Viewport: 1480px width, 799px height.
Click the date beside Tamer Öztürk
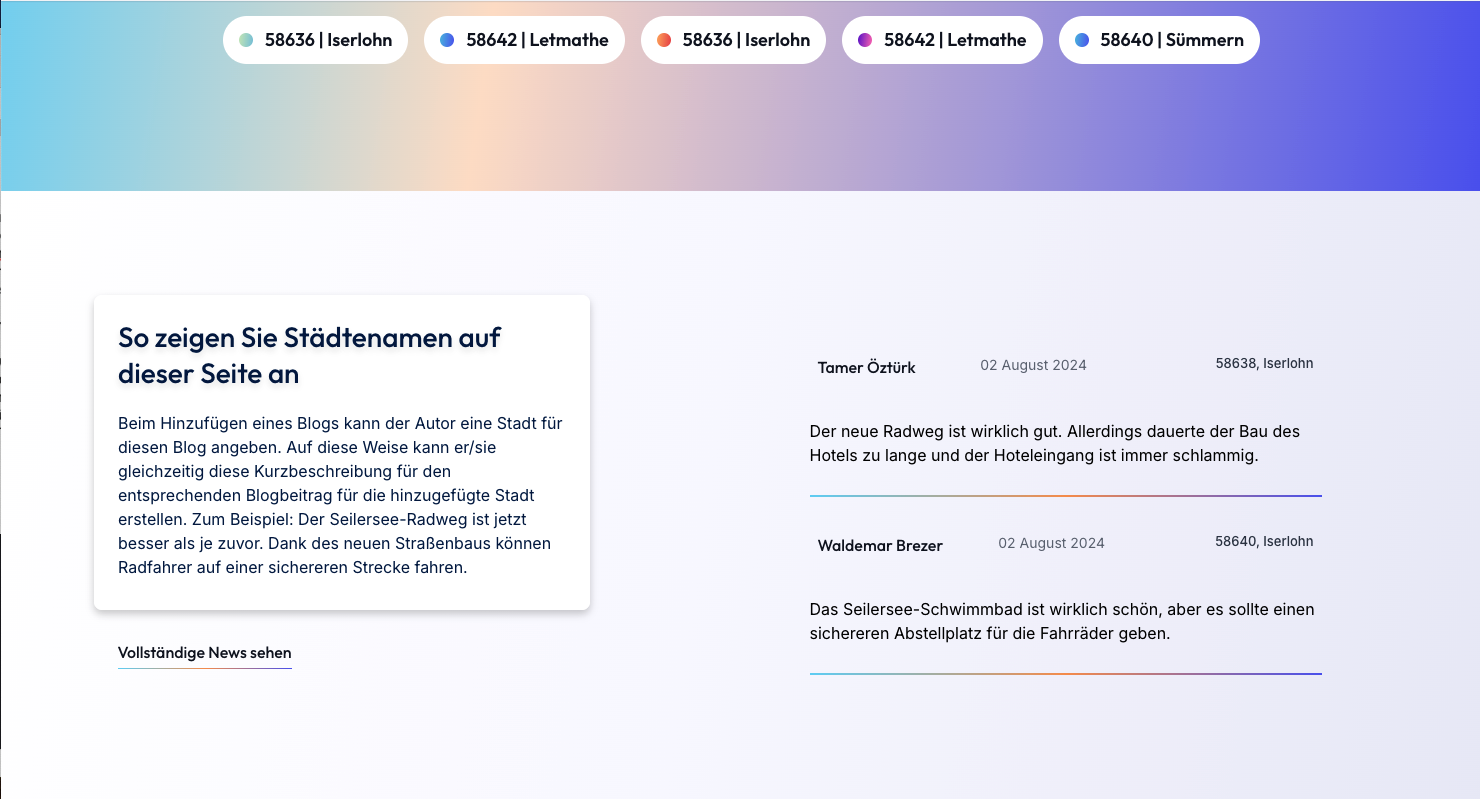(1033, 365)
